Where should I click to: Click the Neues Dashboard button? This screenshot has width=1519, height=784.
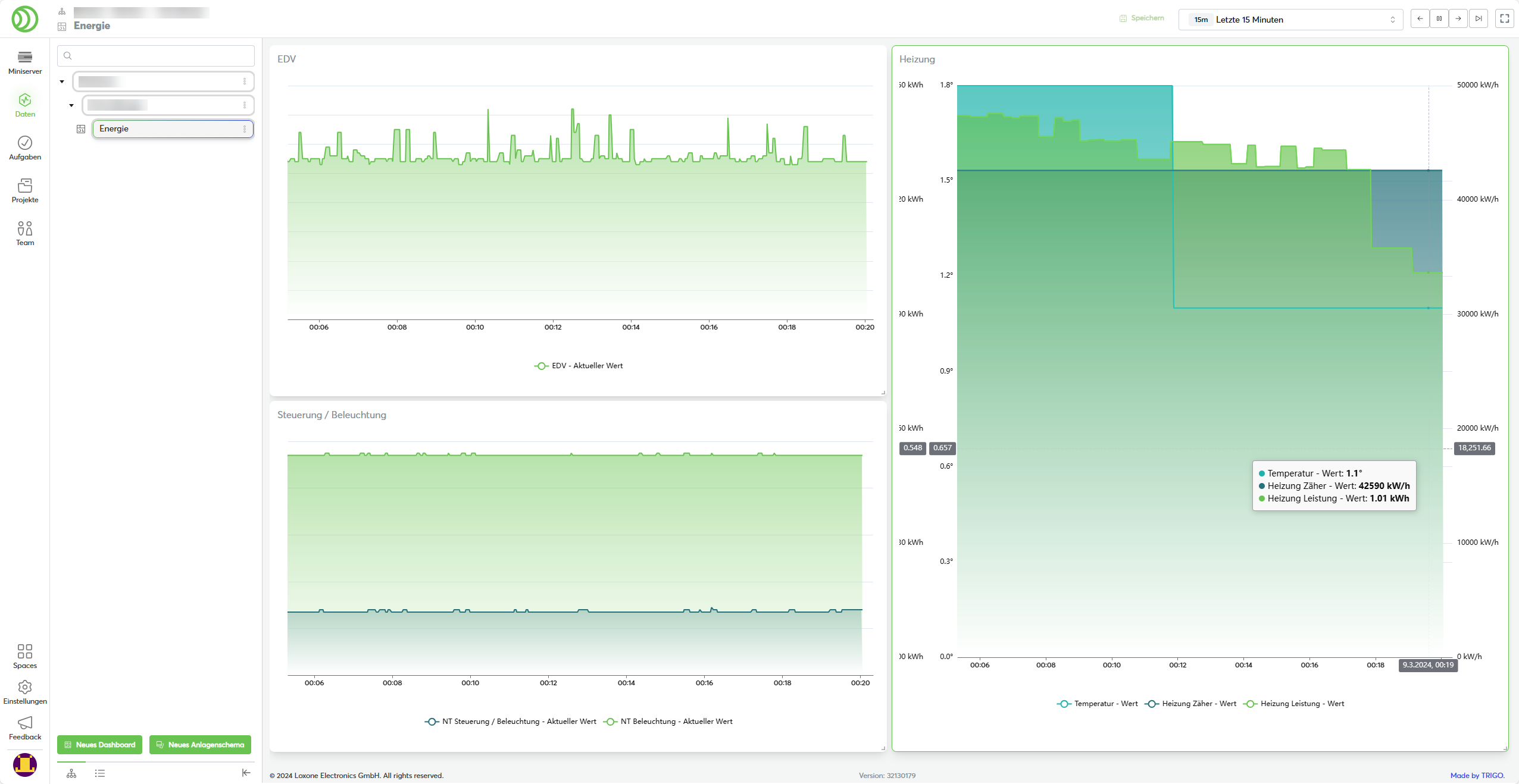pos(99,745)
